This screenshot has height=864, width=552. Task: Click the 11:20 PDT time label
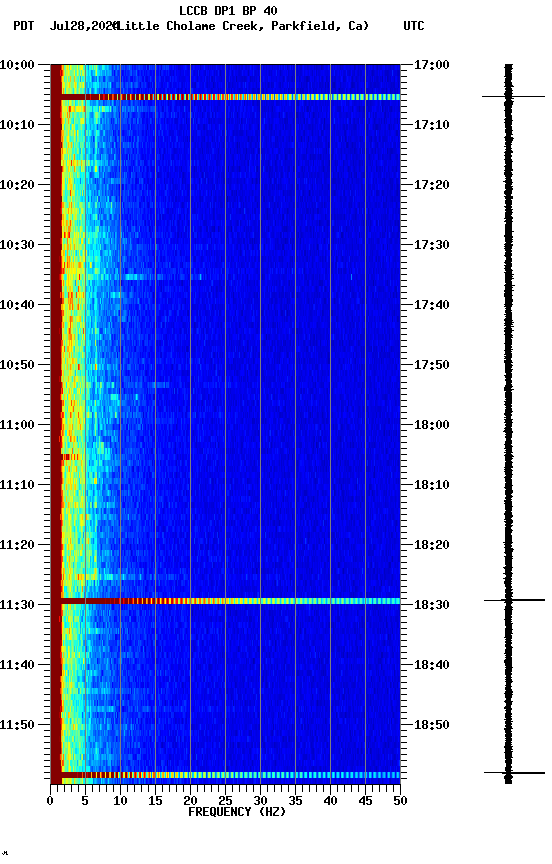click(17, 545)
